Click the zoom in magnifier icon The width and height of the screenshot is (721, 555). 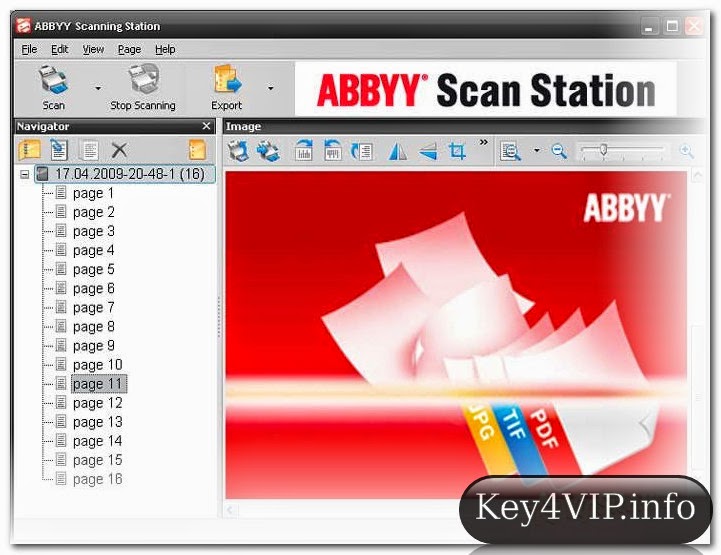point(687,151)
